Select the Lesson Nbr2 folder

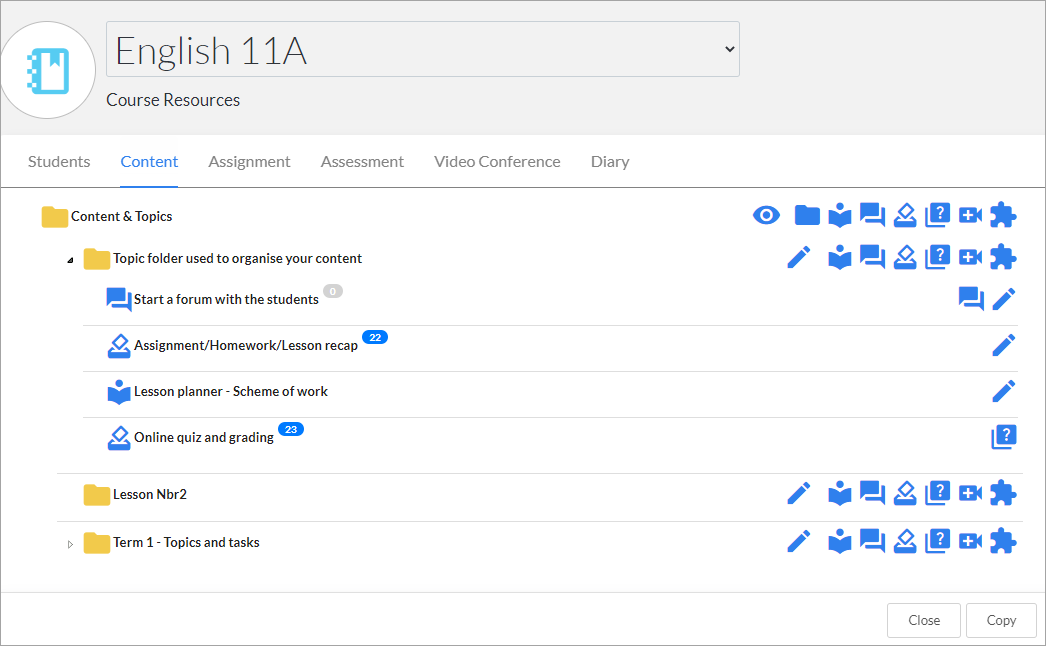[149, 495]
